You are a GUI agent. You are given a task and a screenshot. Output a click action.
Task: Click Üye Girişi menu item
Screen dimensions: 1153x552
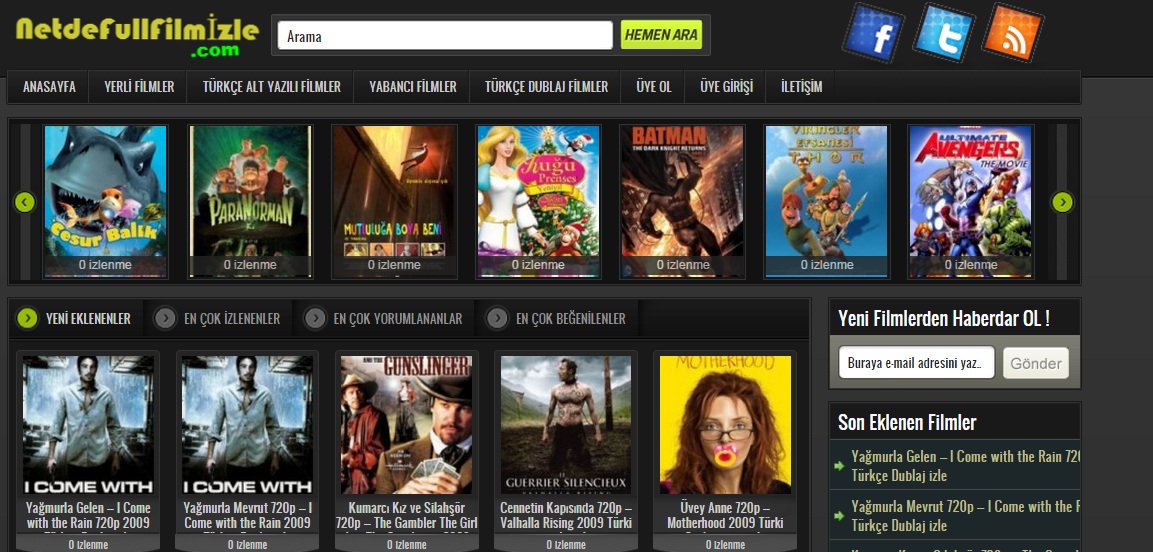click(x=727, y=87)
